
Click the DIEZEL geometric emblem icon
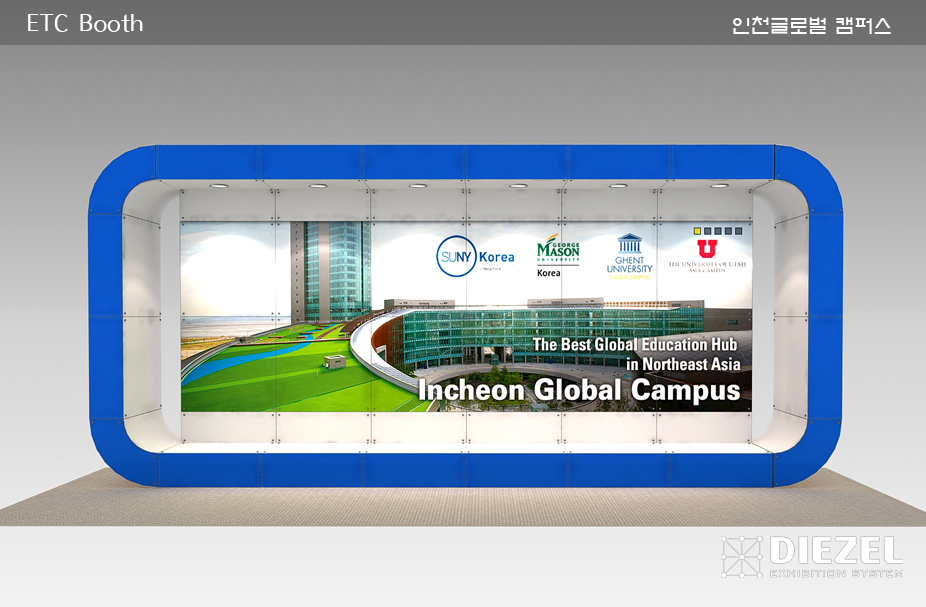(741, 557)
